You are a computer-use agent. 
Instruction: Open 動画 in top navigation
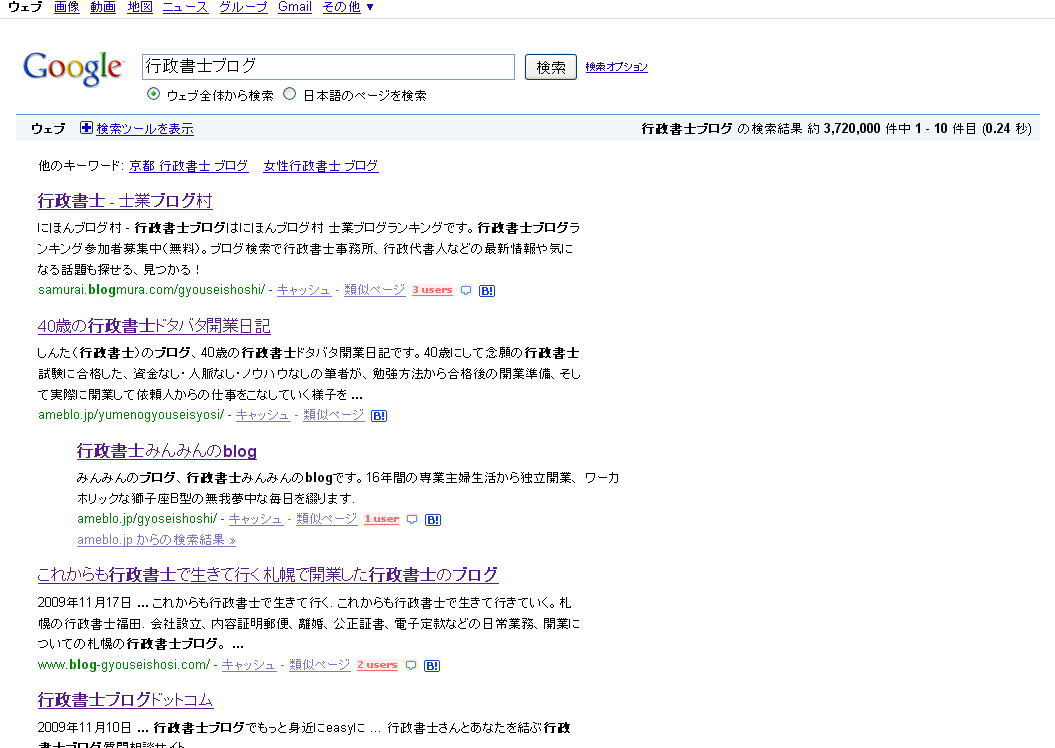tap(103, 7)
